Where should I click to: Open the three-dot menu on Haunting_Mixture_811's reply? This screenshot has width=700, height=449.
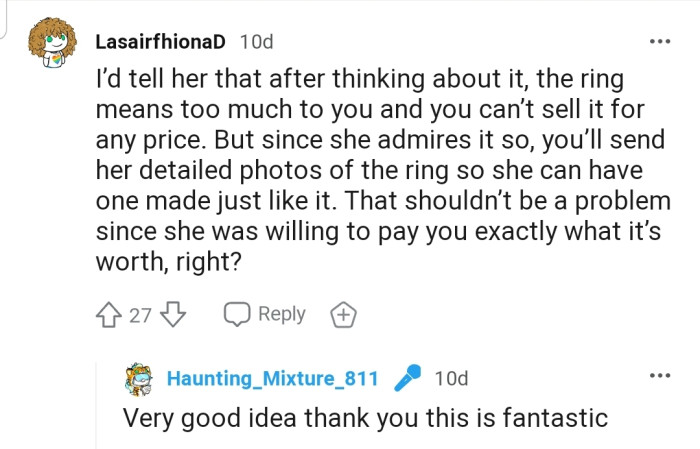coord(660,377)
